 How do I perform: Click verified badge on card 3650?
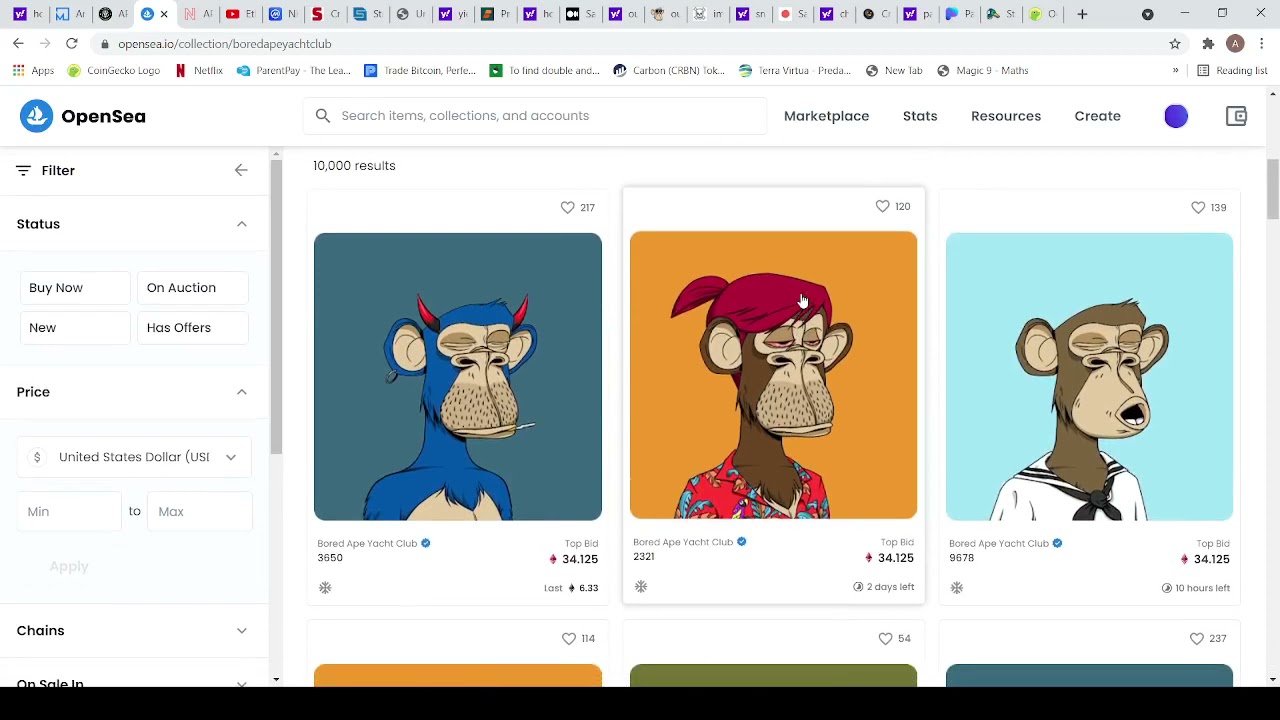pos(426,544)
